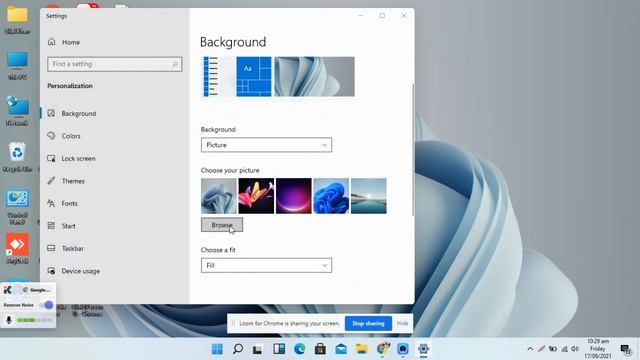Open Task View on taskbar
Screen dimensions: 640x360
pos(258,349)
